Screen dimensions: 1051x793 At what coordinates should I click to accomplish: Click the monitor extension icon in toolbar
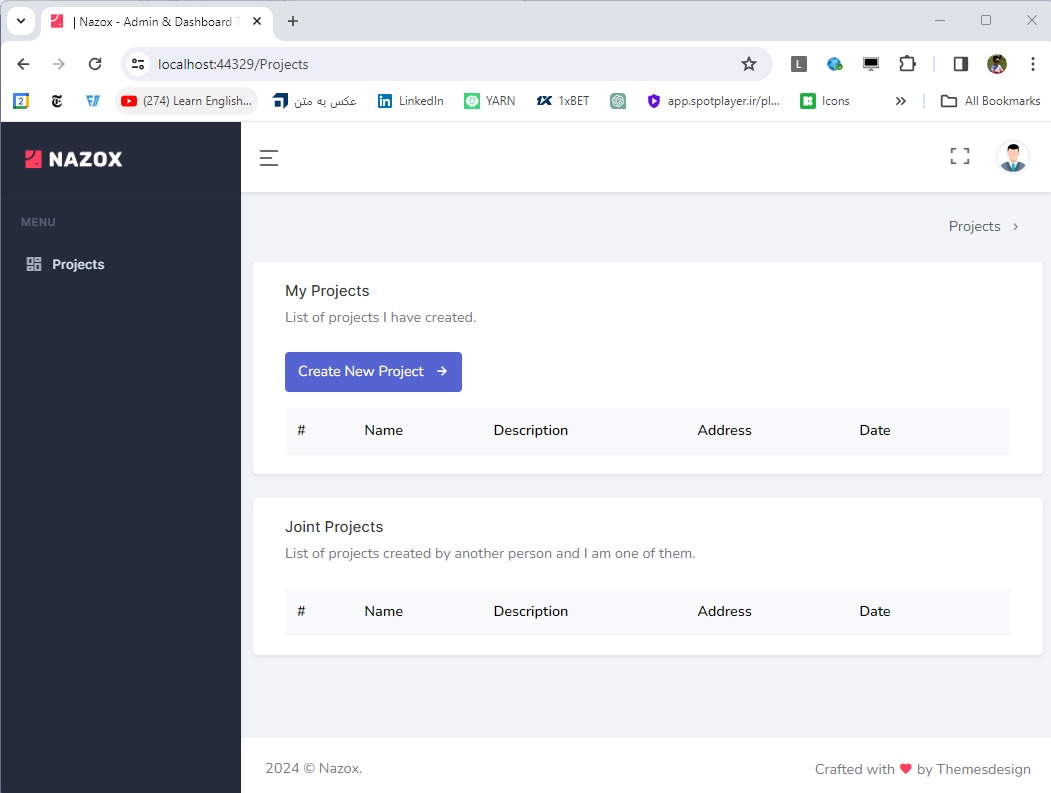tap(871, 64)
